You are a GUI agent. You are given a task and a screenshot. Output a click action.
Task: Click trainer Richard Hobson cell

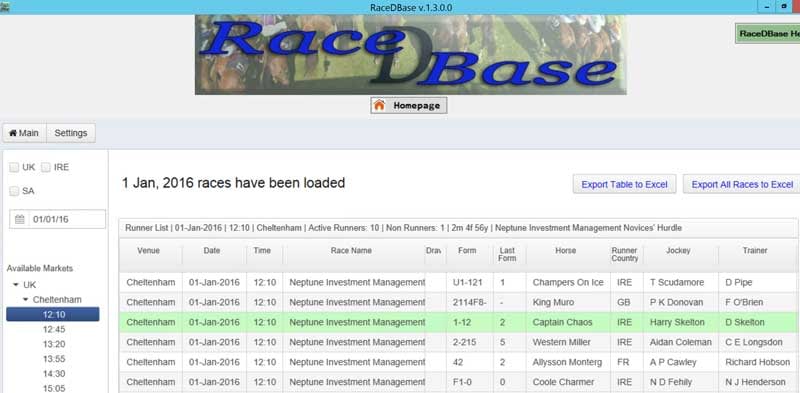click(758, 362)
